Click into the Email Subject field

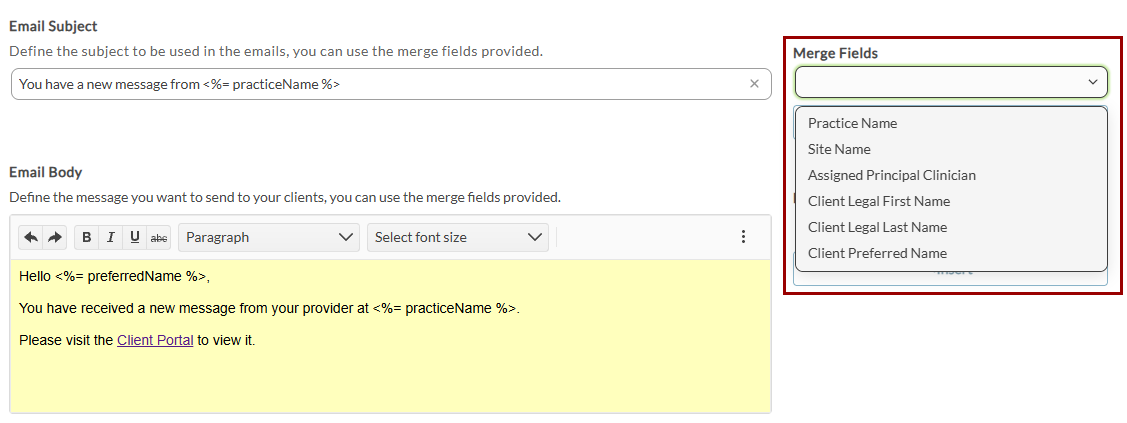(380, 84)
